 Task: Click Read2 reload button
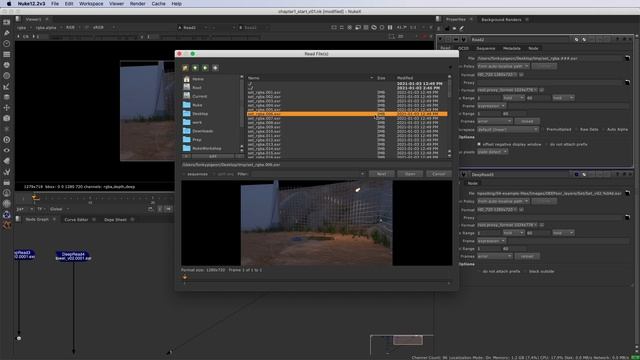coord(527,121)
